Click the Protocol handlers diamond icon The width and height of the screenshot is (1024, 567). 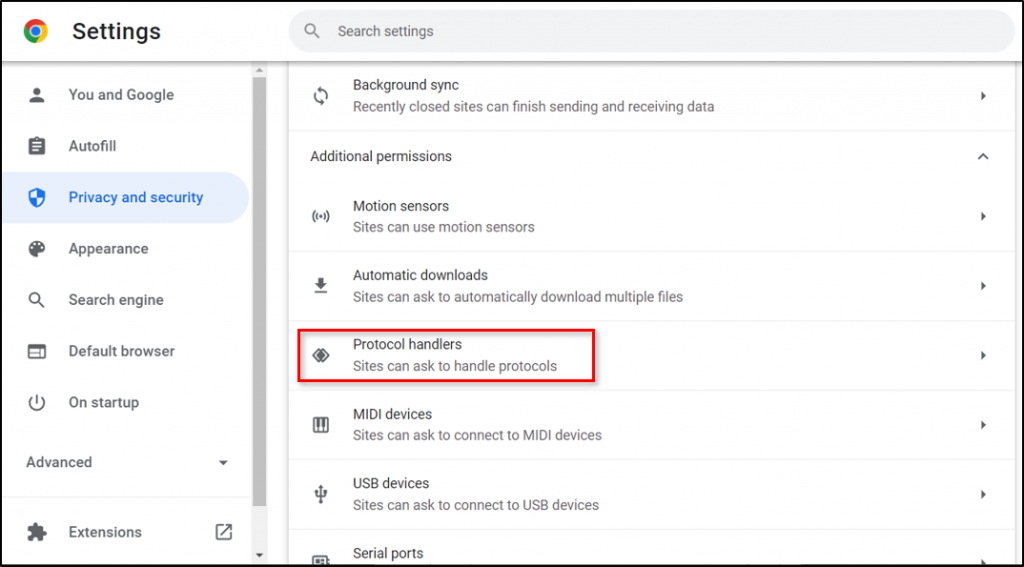[x=321, y=355]
